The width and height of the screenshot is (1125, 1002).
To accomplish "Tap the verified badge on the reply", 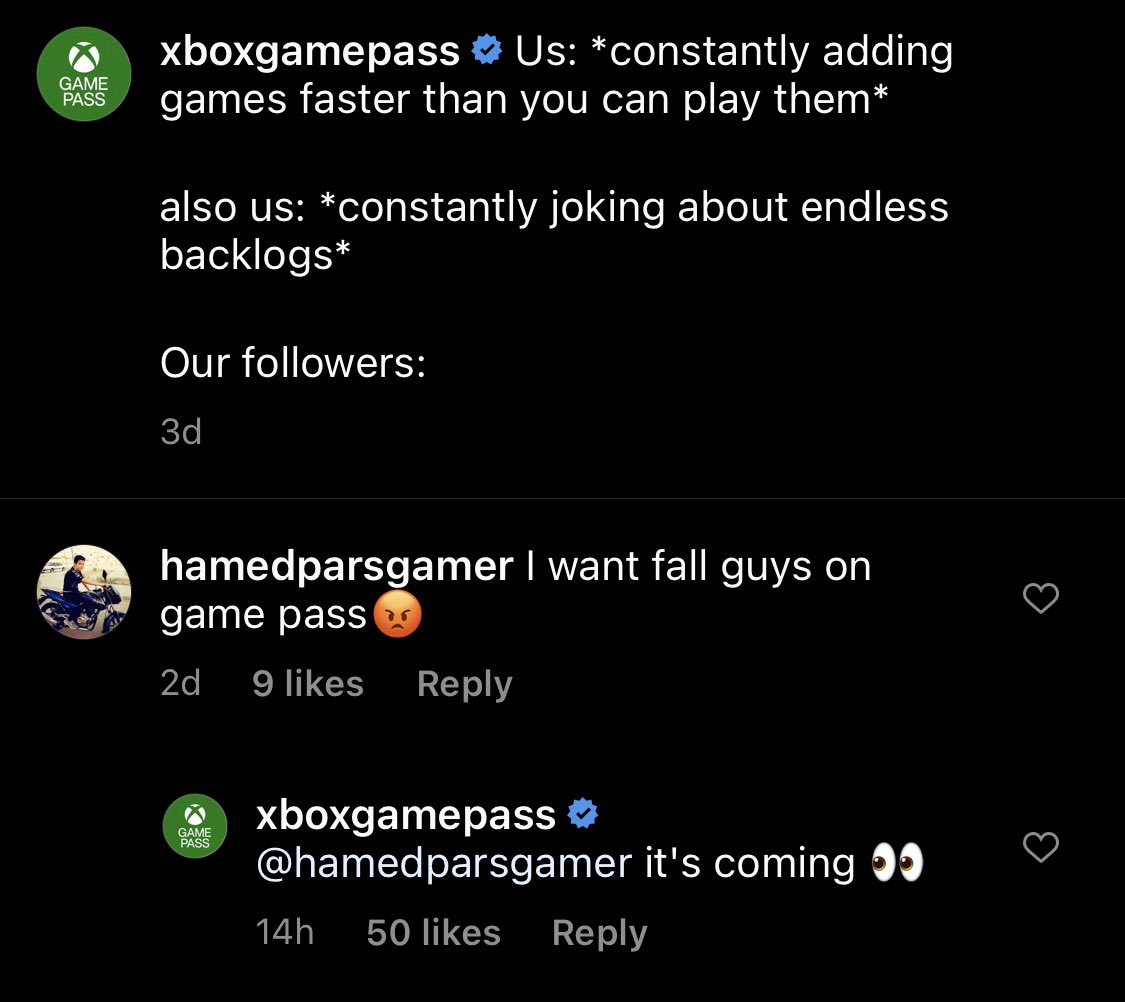I will click(583, 815).
